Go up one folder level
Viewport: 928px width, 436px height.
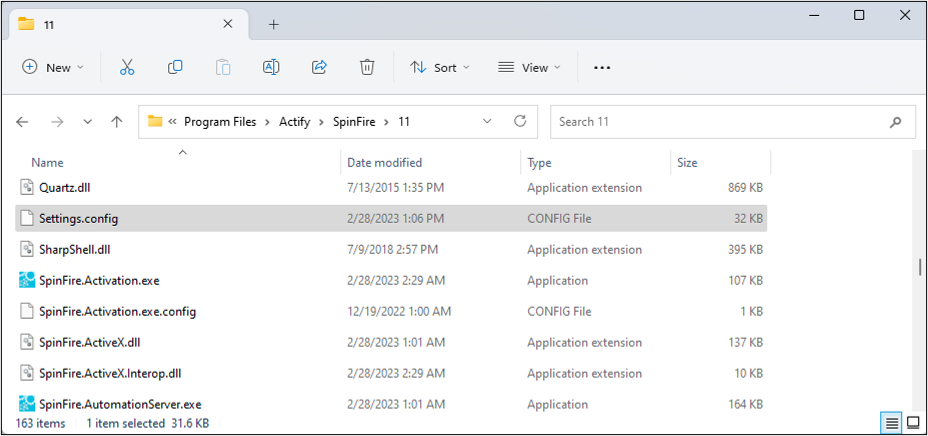(x=117, y=122)
